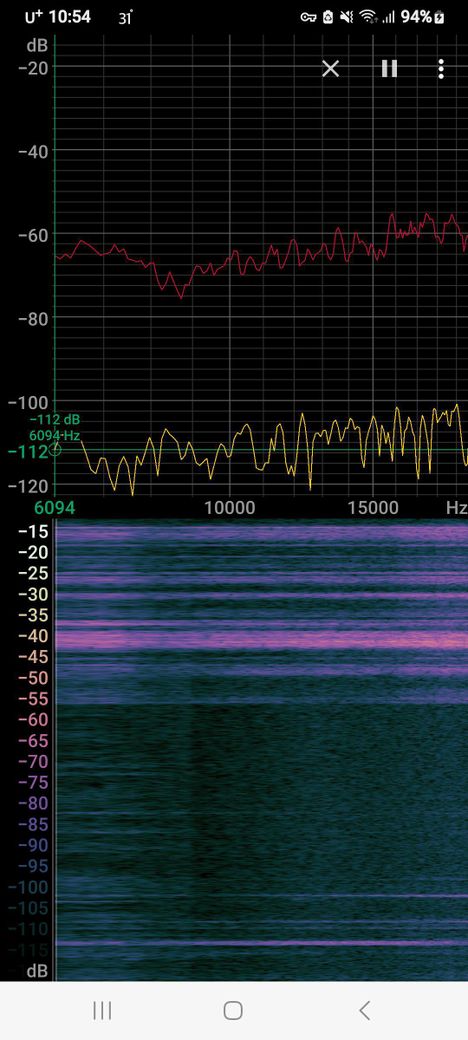The image size is (468, 1040).
Task: Open Android recent apps
Action: click(x=102, y=1010)
